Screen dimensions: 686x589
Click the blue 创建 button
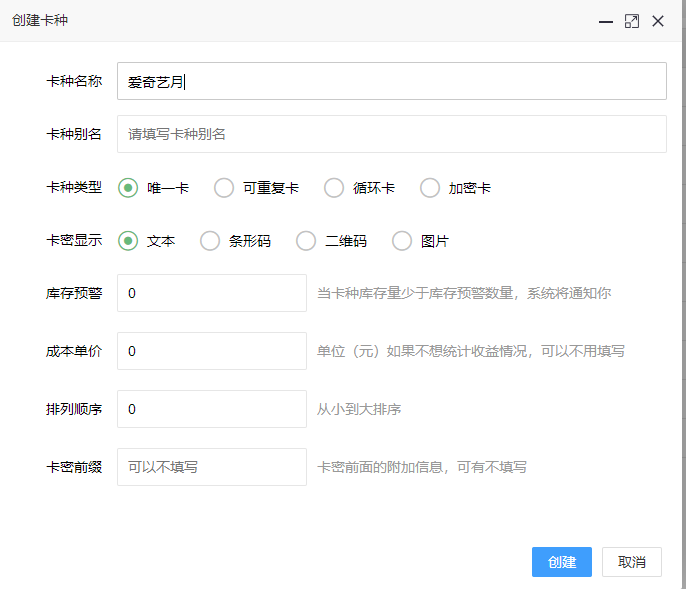coord(562,562)
